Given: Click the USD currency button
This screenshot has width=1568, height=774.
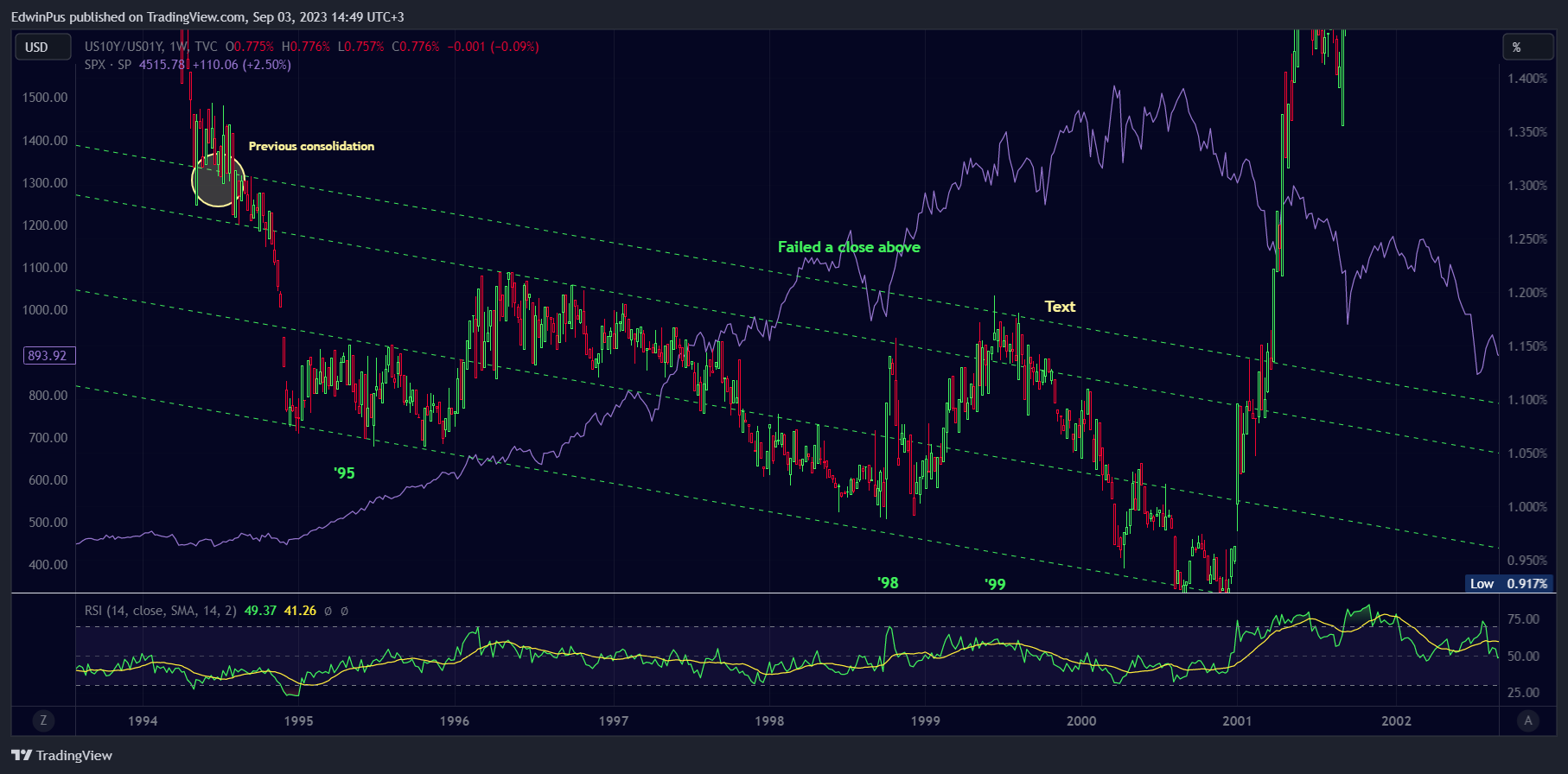Looking at the screenshot, I should 43,48.
